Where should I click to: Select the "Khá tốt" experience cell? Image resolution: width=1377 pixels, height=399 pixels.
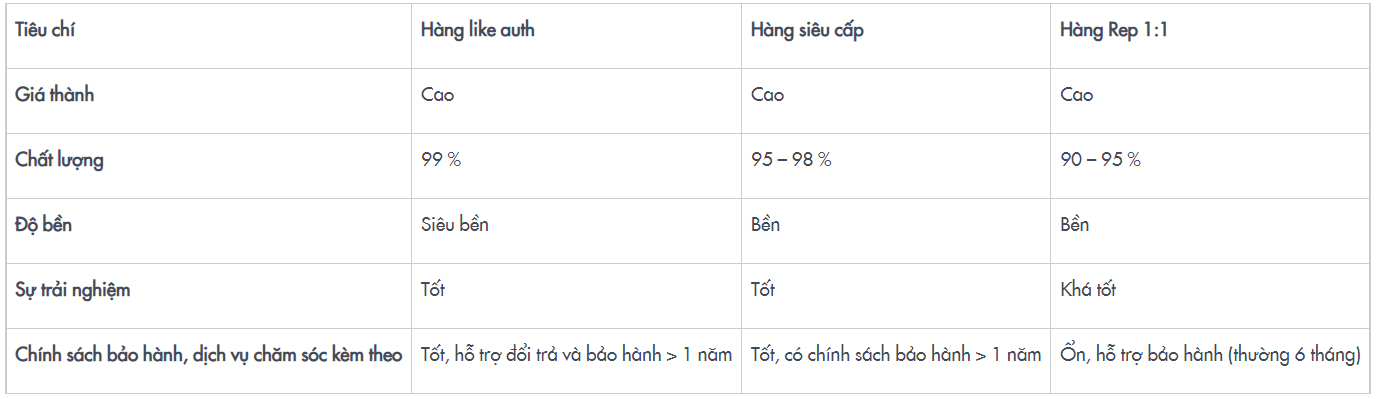(1088, 290)
